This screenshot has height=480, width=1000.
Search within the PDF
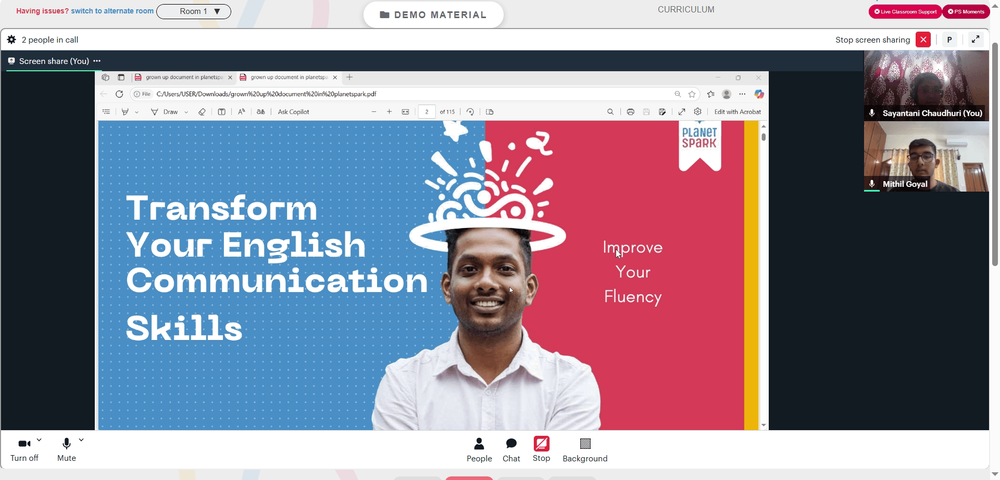[x=610, y=112]
